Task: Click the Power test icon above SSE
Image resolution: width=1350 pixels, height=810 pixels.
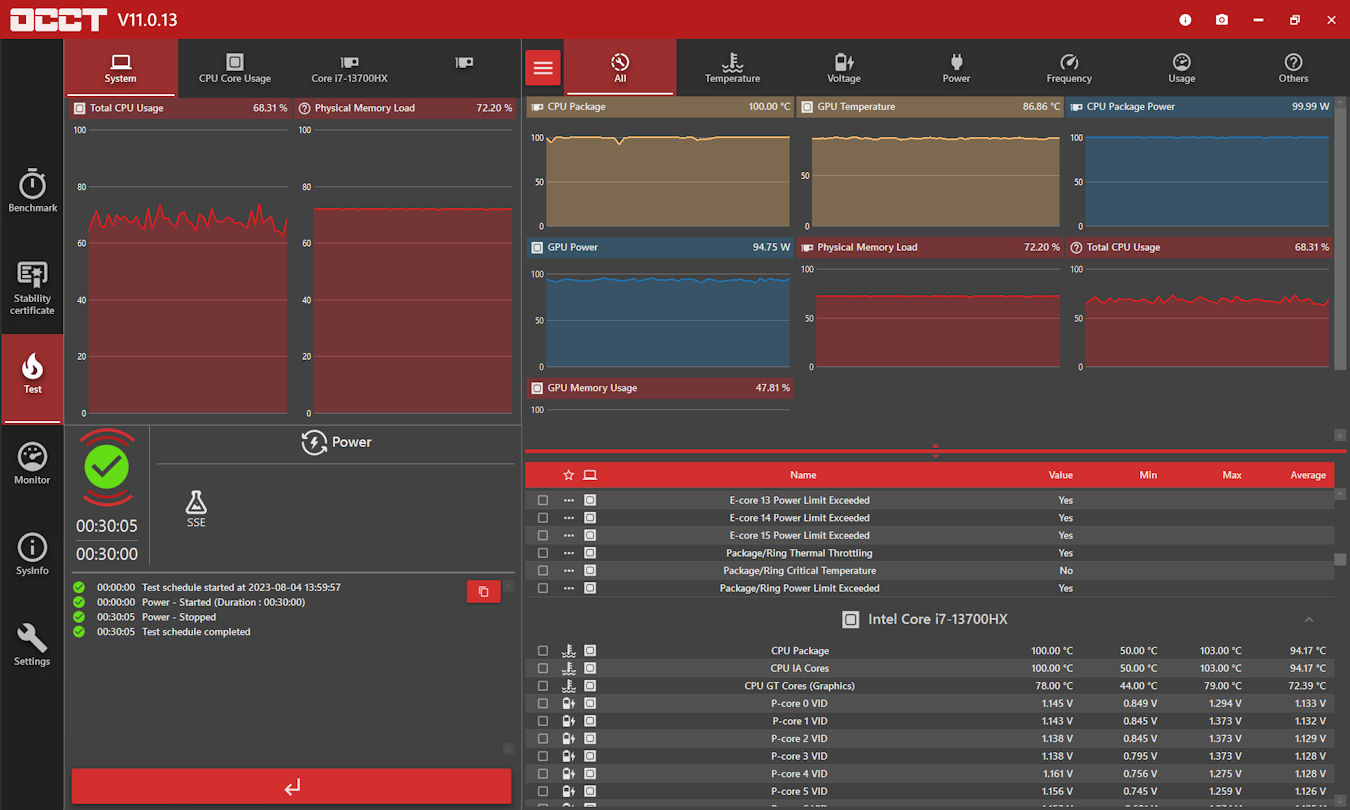Action: (314, 442)
